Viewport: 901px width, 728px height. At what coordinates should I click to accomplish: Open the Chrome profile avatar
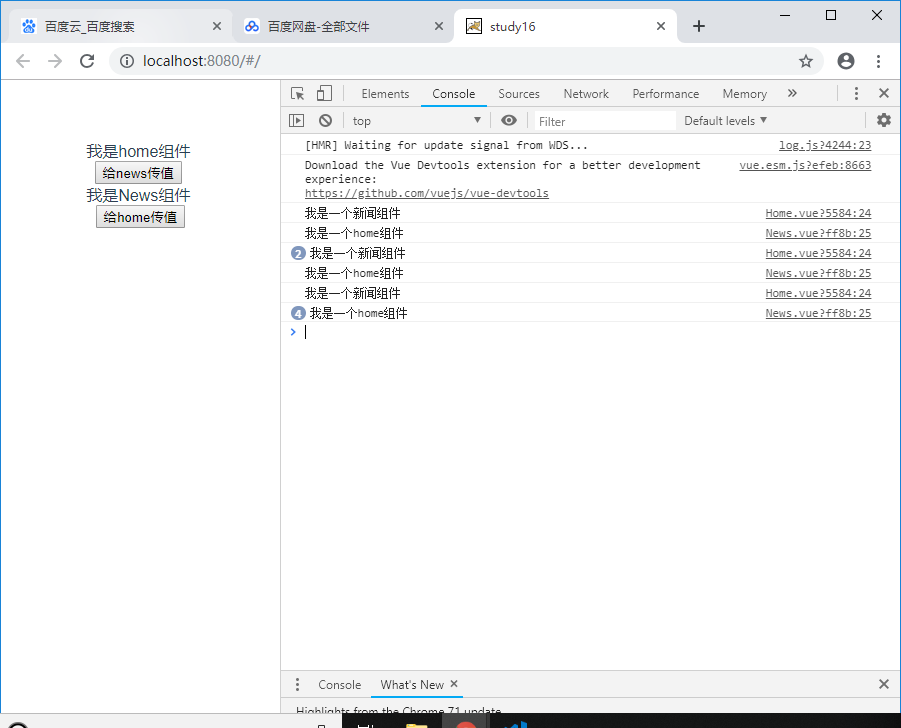click(845, 61)
